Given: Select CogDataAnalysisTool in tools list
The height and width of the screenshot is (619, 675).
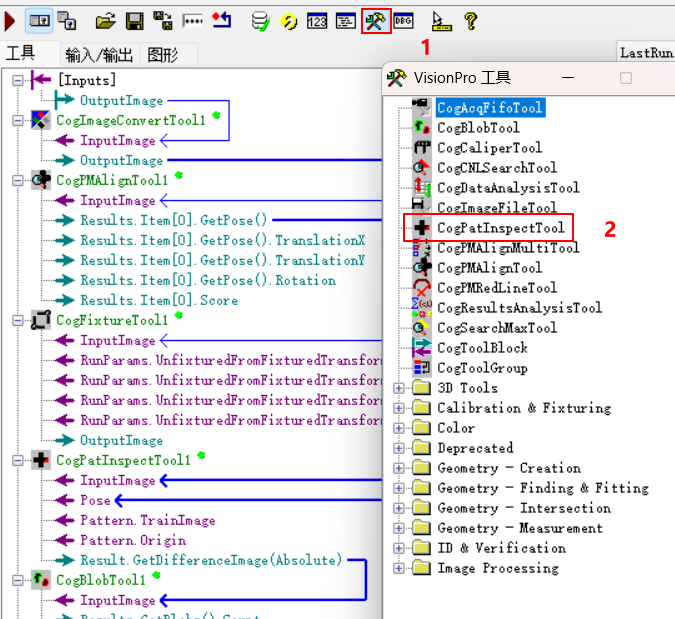Looking at the screenshot, I should pos(508,188).
